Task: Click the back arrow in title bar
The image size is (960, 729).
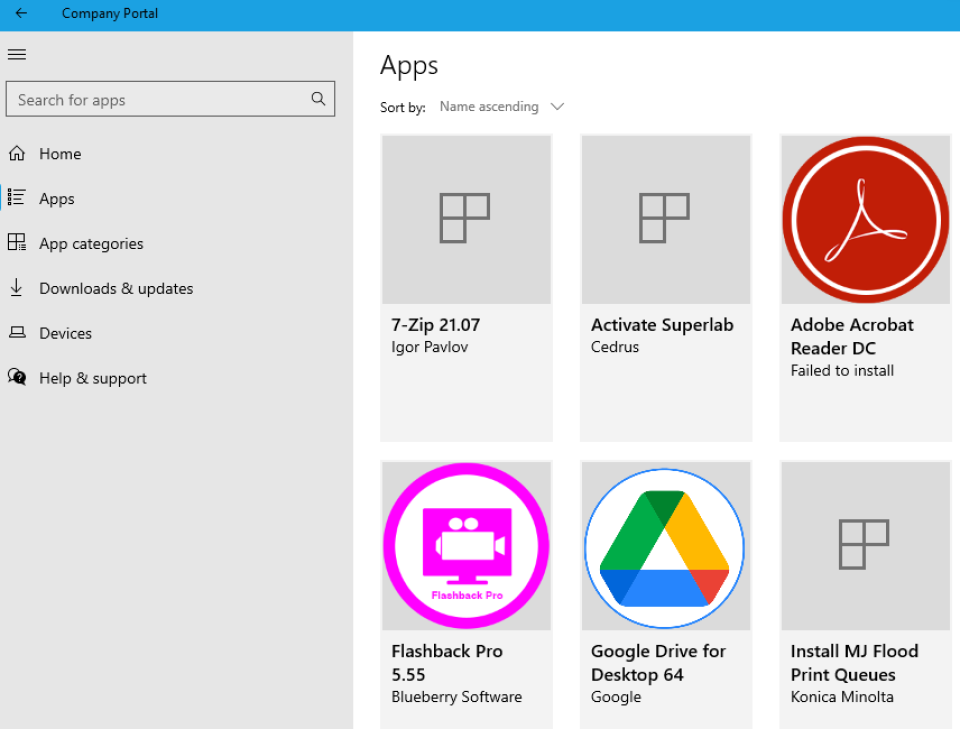Action: pos(21,13)
